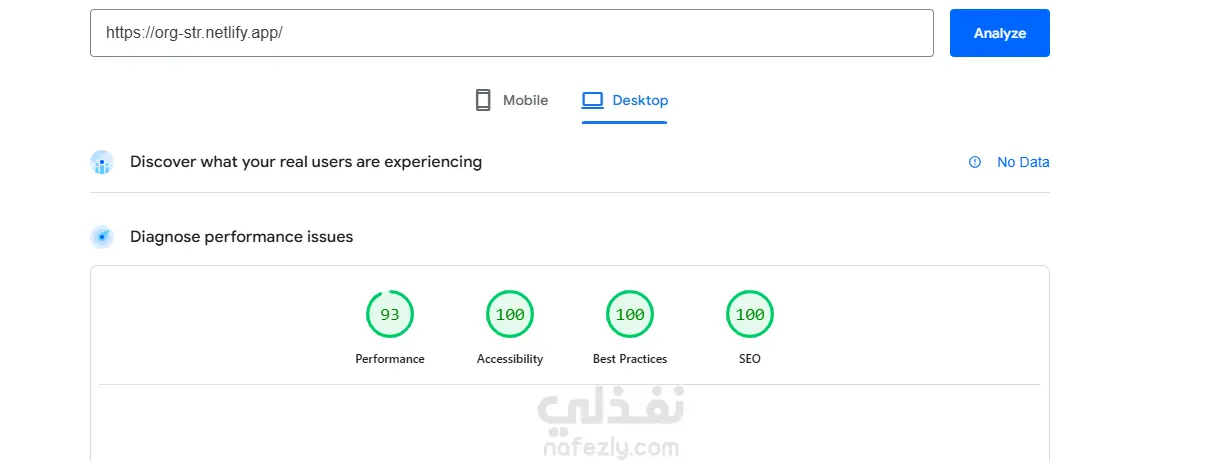
Task: Switch to the Desktop tab label
Action: pyautogui.click(x=640, y=100)
